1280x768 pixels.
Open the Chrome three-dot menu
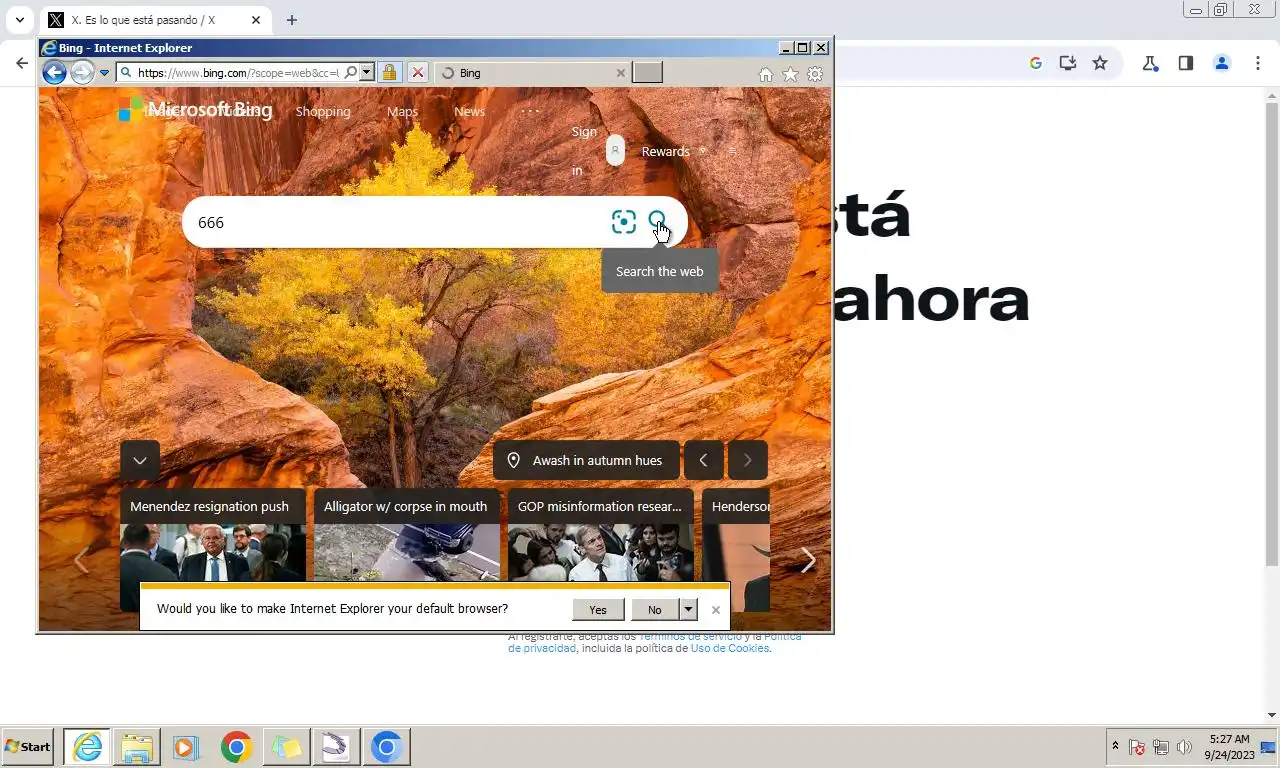tap(1258, 63)
